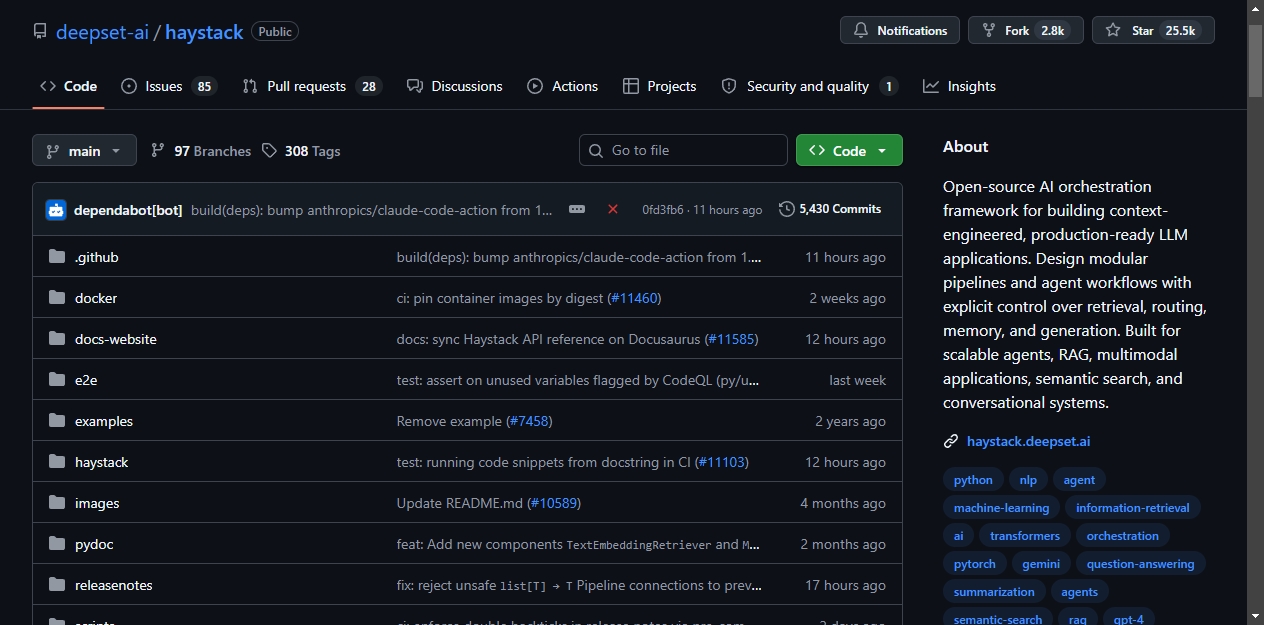Open the Pull requests tab
This screenshot has width=1264, height=625.
pyautogui.click(x=312, y=86)
